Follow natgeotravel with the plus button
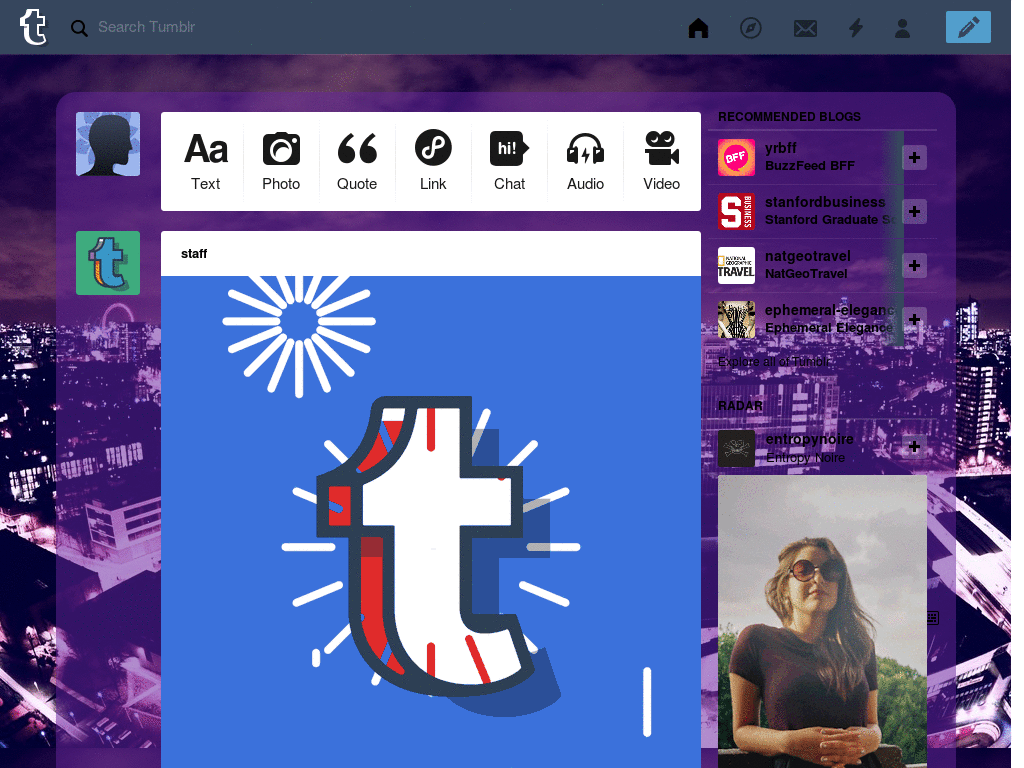Screen dimensions: 1024x768 click(914, 265)
